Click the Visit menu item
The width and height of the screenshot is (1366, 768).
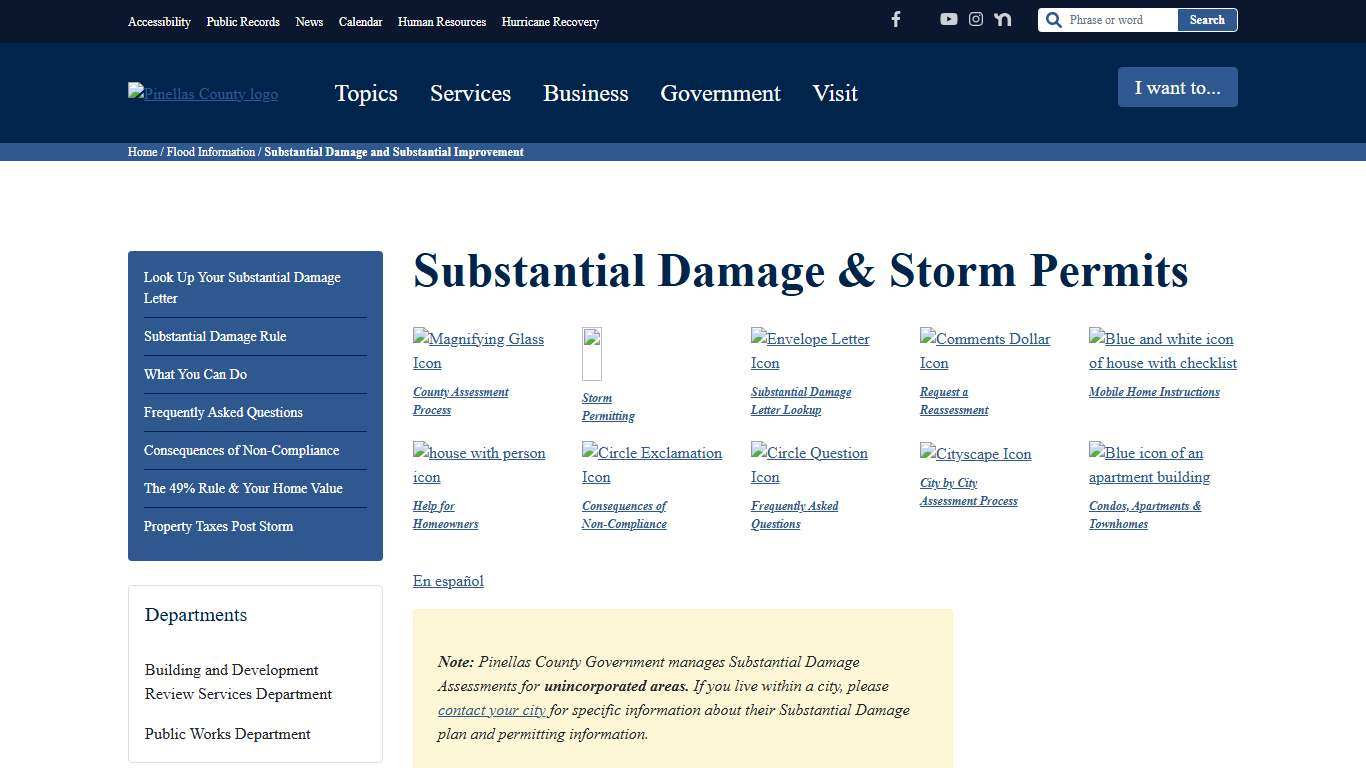835,93
